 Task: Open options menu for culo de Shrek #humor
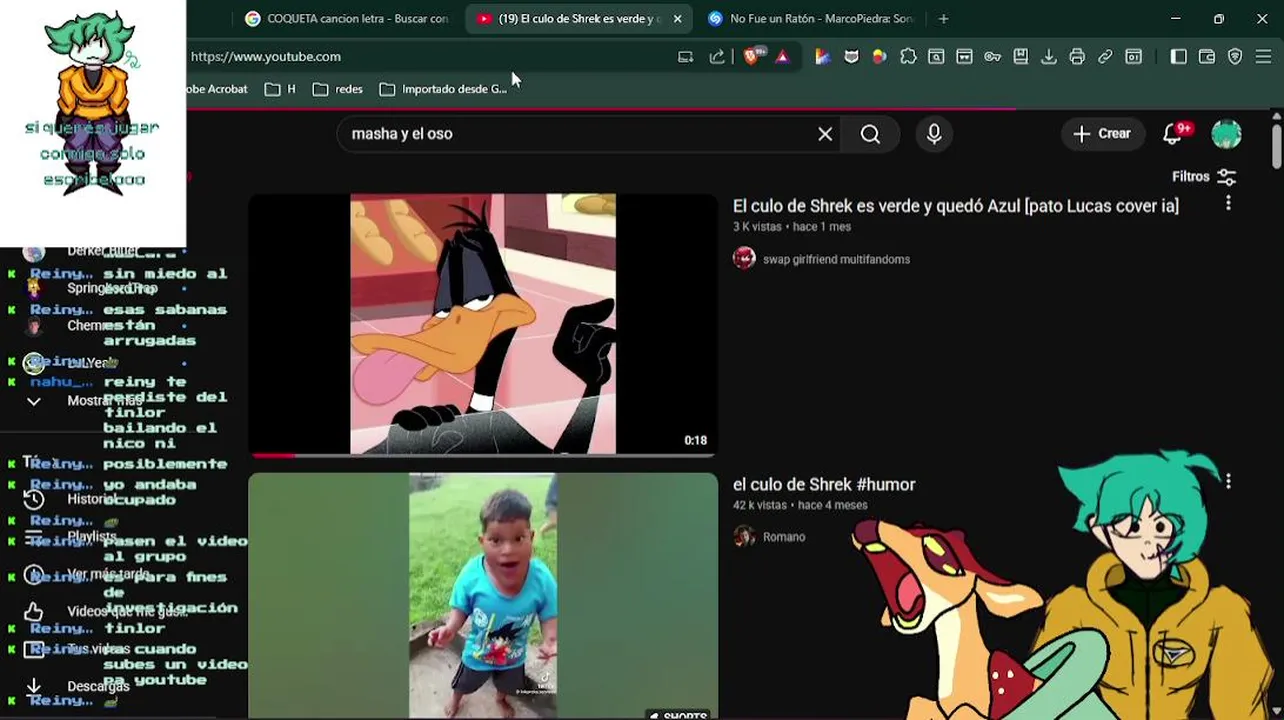[x=1228, y=482]
